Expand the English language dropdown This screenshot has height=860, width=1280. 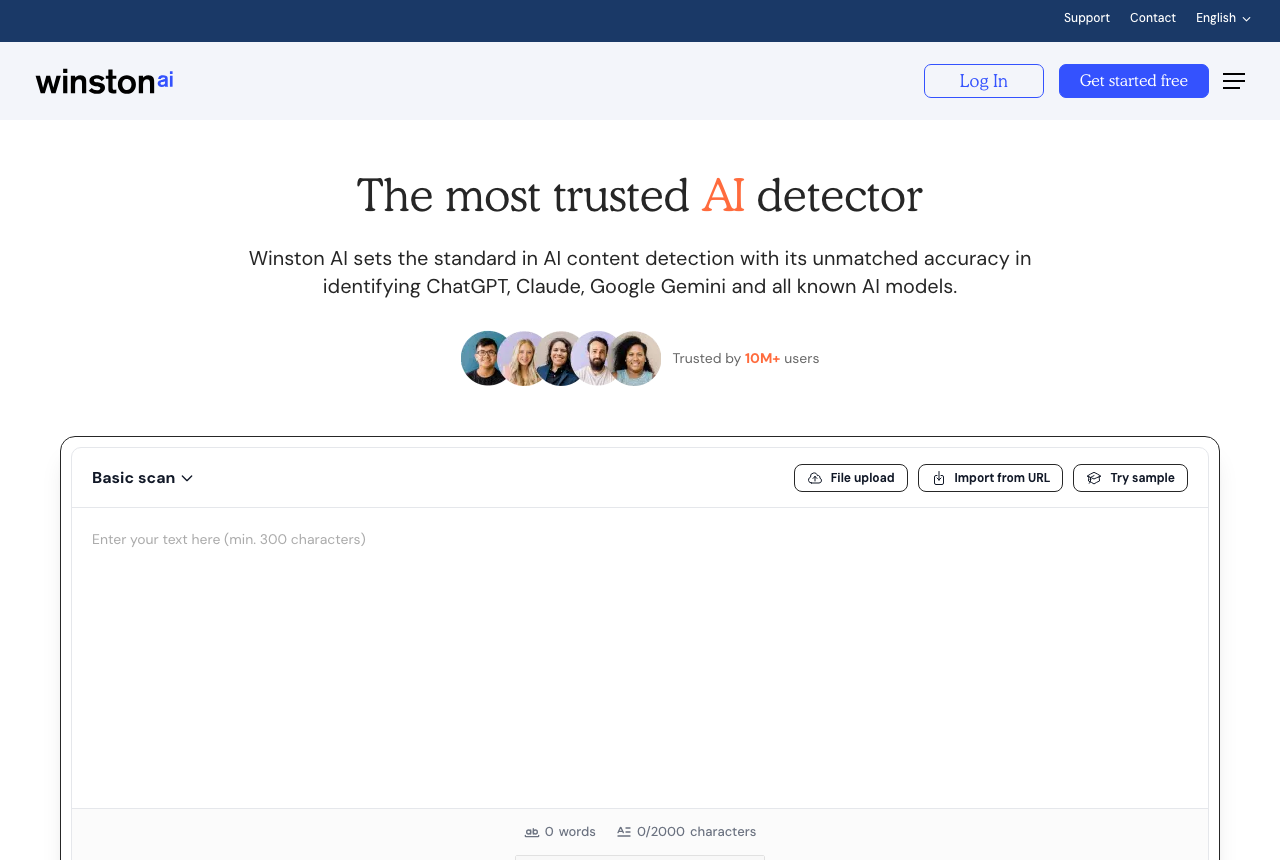click(1223, 18)
